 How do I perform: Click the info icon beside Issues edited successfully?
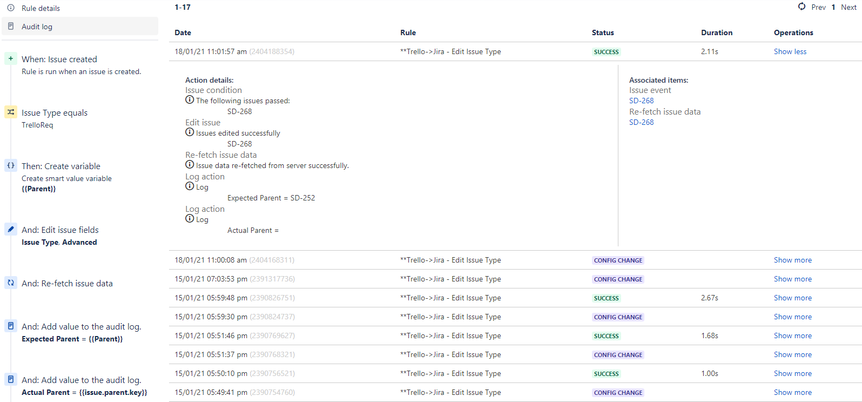[x=190, y=133]
